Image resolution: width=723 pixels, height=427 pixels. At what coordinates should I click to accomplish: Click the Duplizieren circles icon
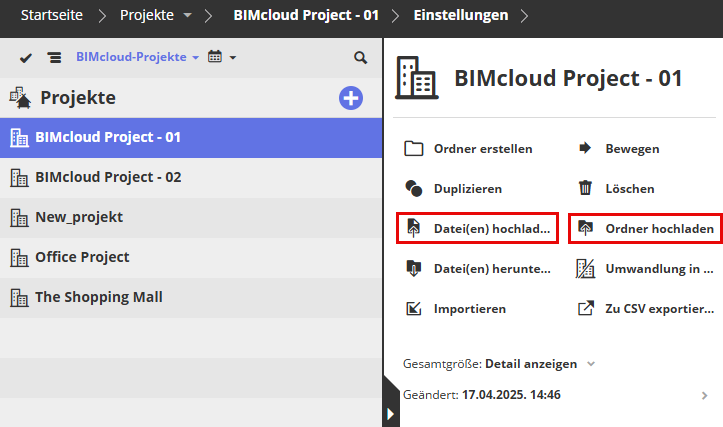click(414, 189)
